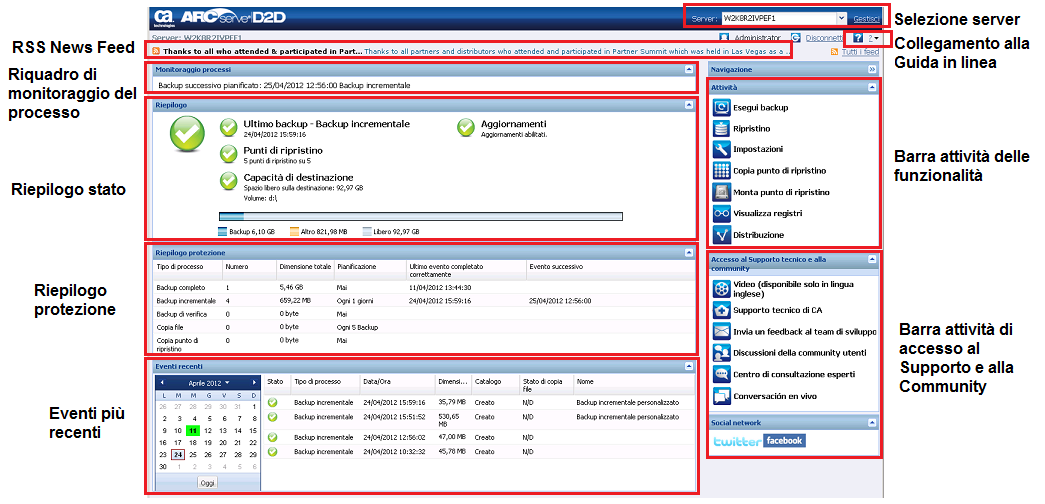Collapse the Eventi recenti panel
1045x504 pixels.
[689, 367]
